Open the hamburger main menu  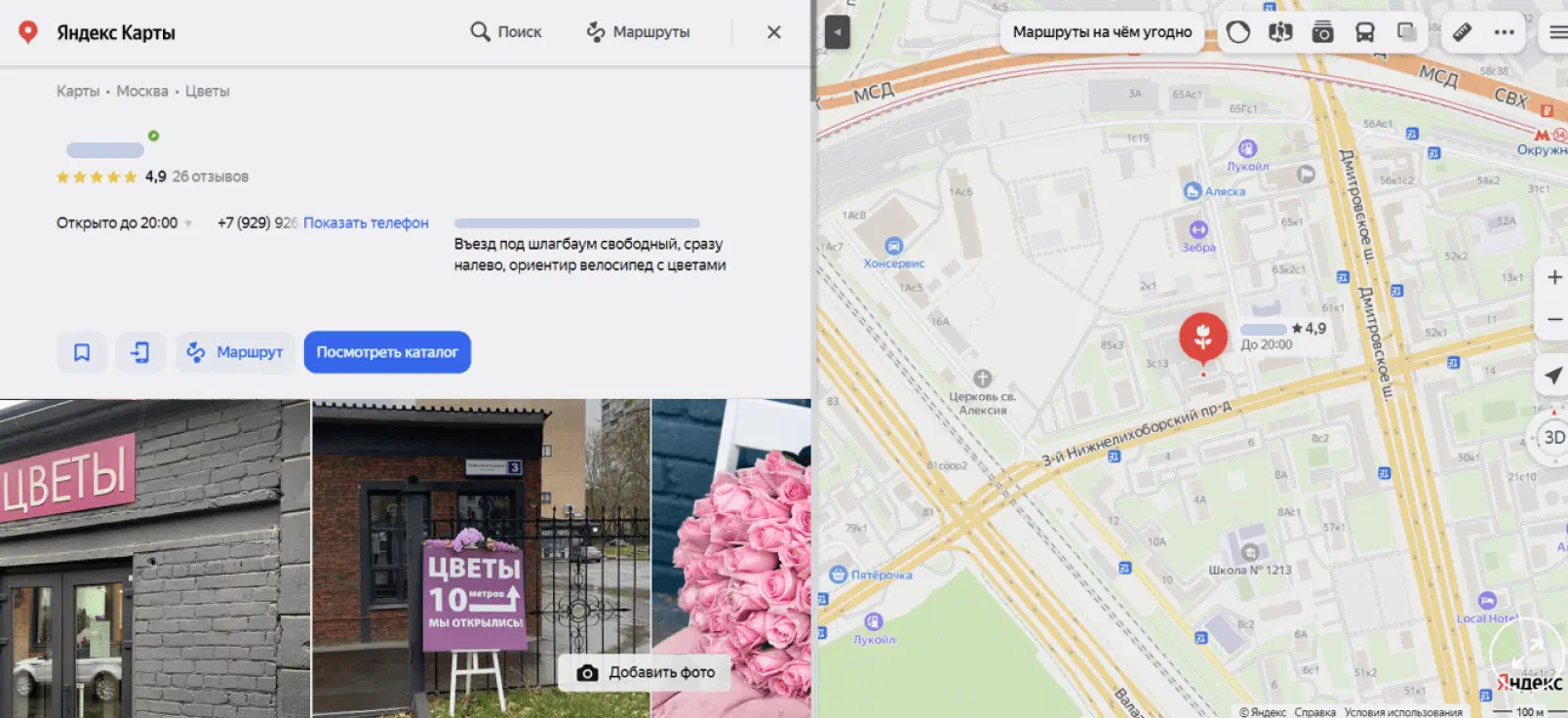[1555, 32]
